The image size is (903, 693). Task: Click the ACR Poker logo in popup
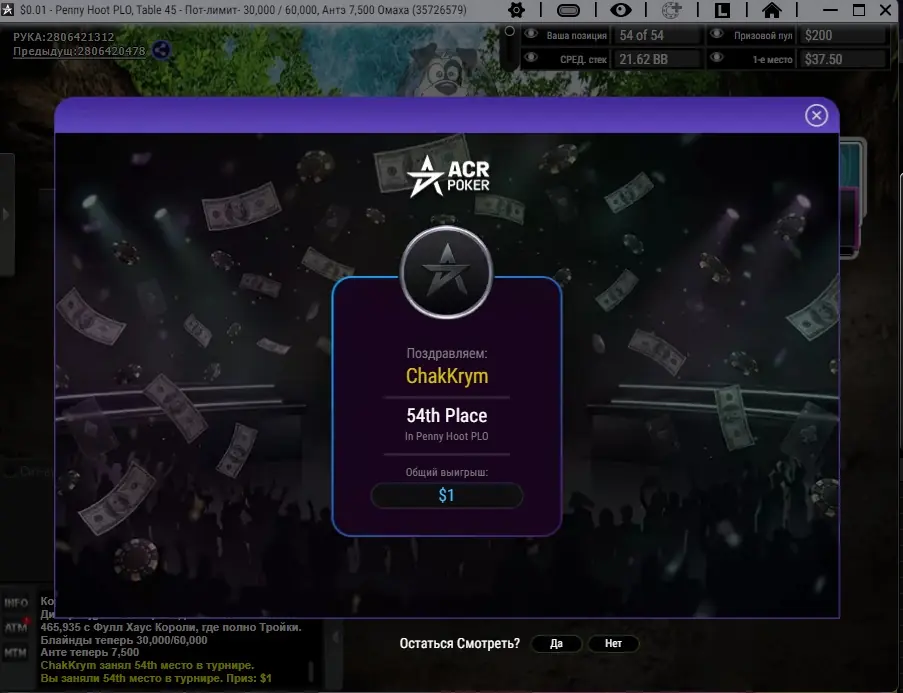click(x=448, y=176)
